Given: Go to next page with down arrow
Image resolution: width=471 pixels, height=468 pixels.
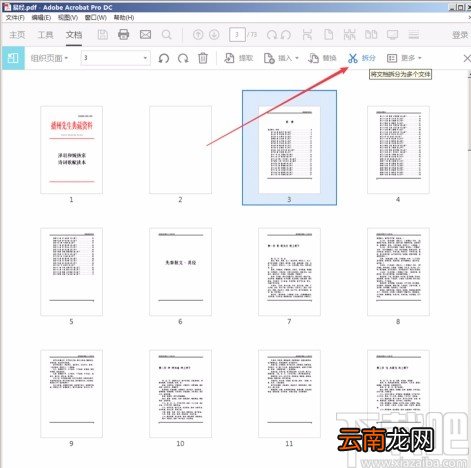Looking at the screenshot, I should tap(214, 34).
